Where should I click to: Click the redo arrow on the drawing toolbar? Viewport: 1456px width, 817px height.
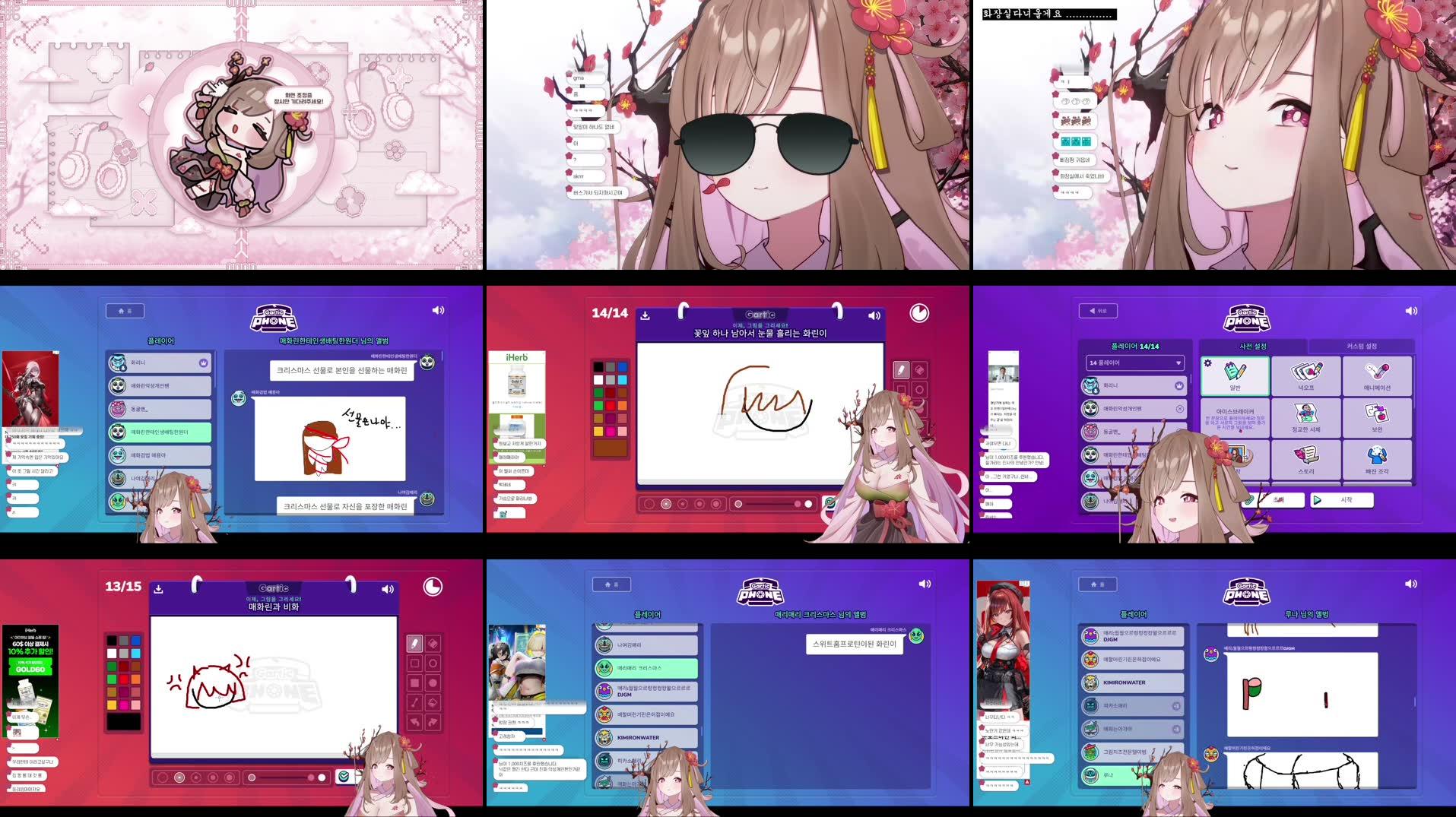click(x=433, y=720)
